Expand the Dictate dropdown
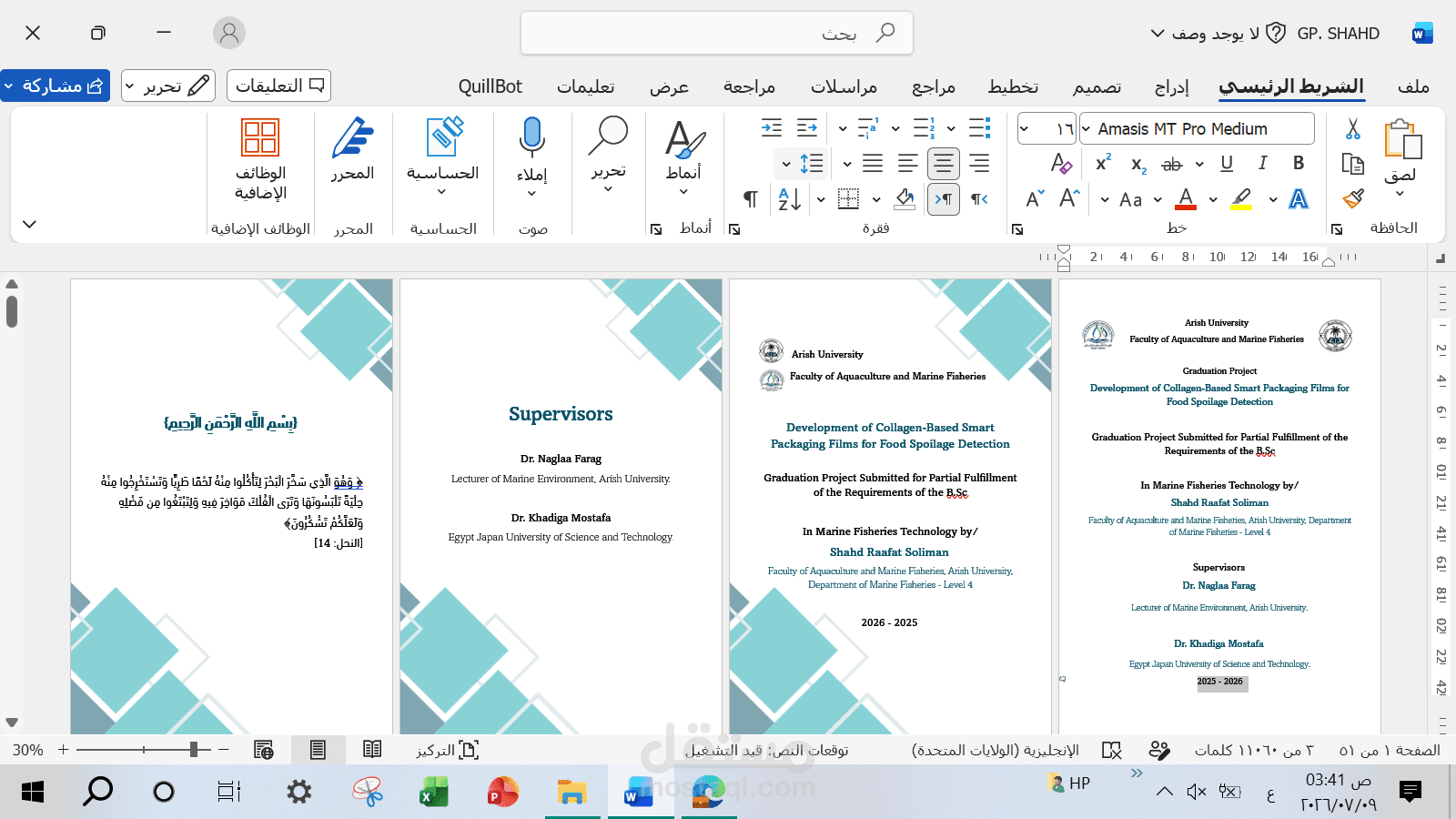 click(x=531, y=193)
